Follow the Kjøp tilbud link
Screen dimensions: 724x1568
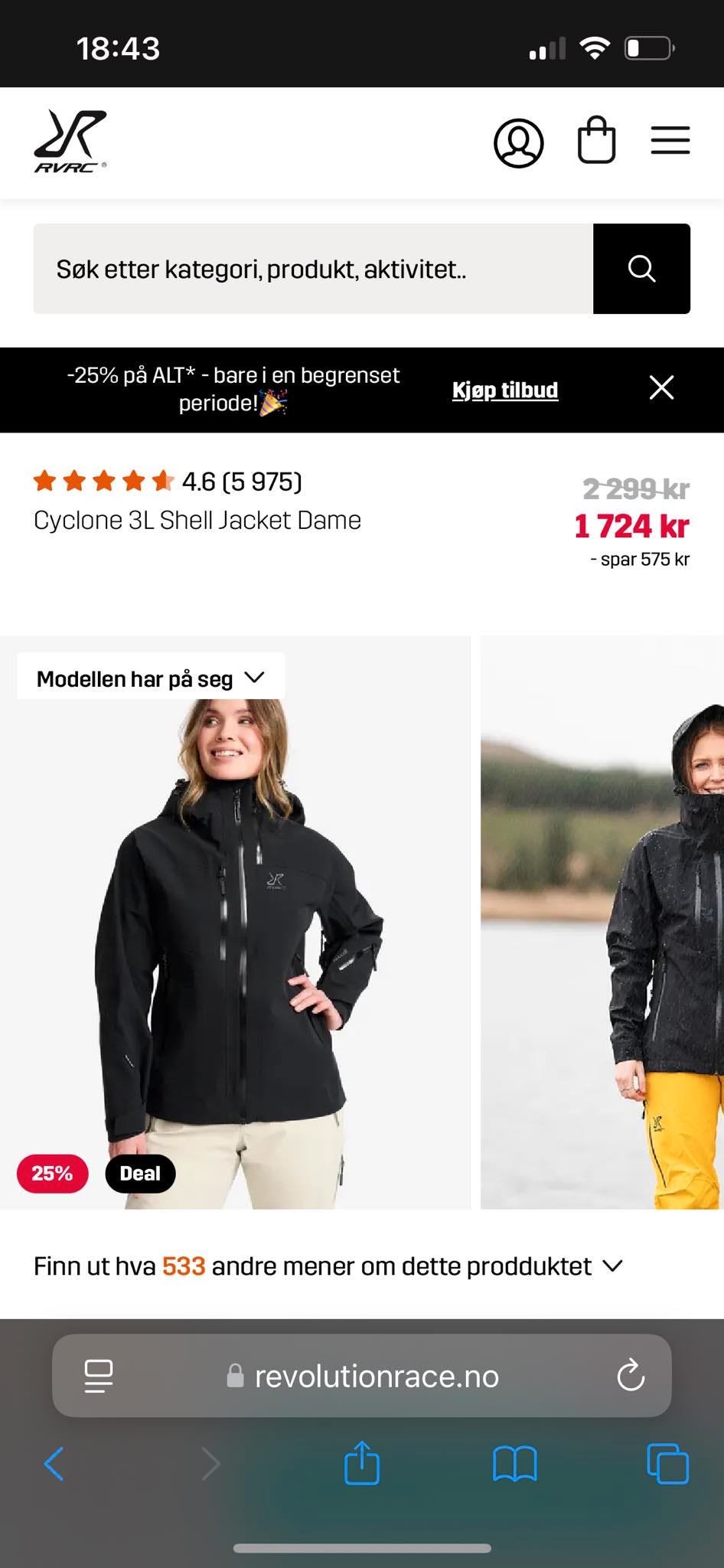click(x=505, y=390)
